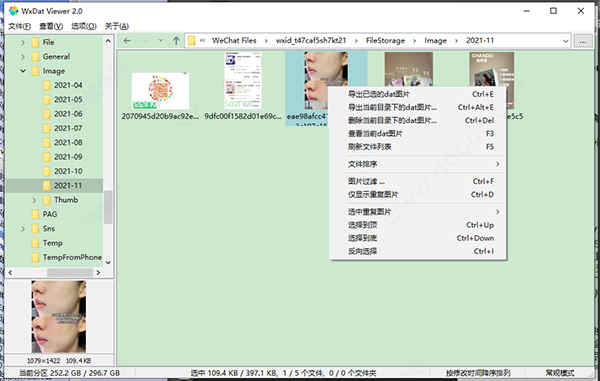Screen dimensions: 600x381
Task: Open the 文件 menu
Action: coord(20,26)
